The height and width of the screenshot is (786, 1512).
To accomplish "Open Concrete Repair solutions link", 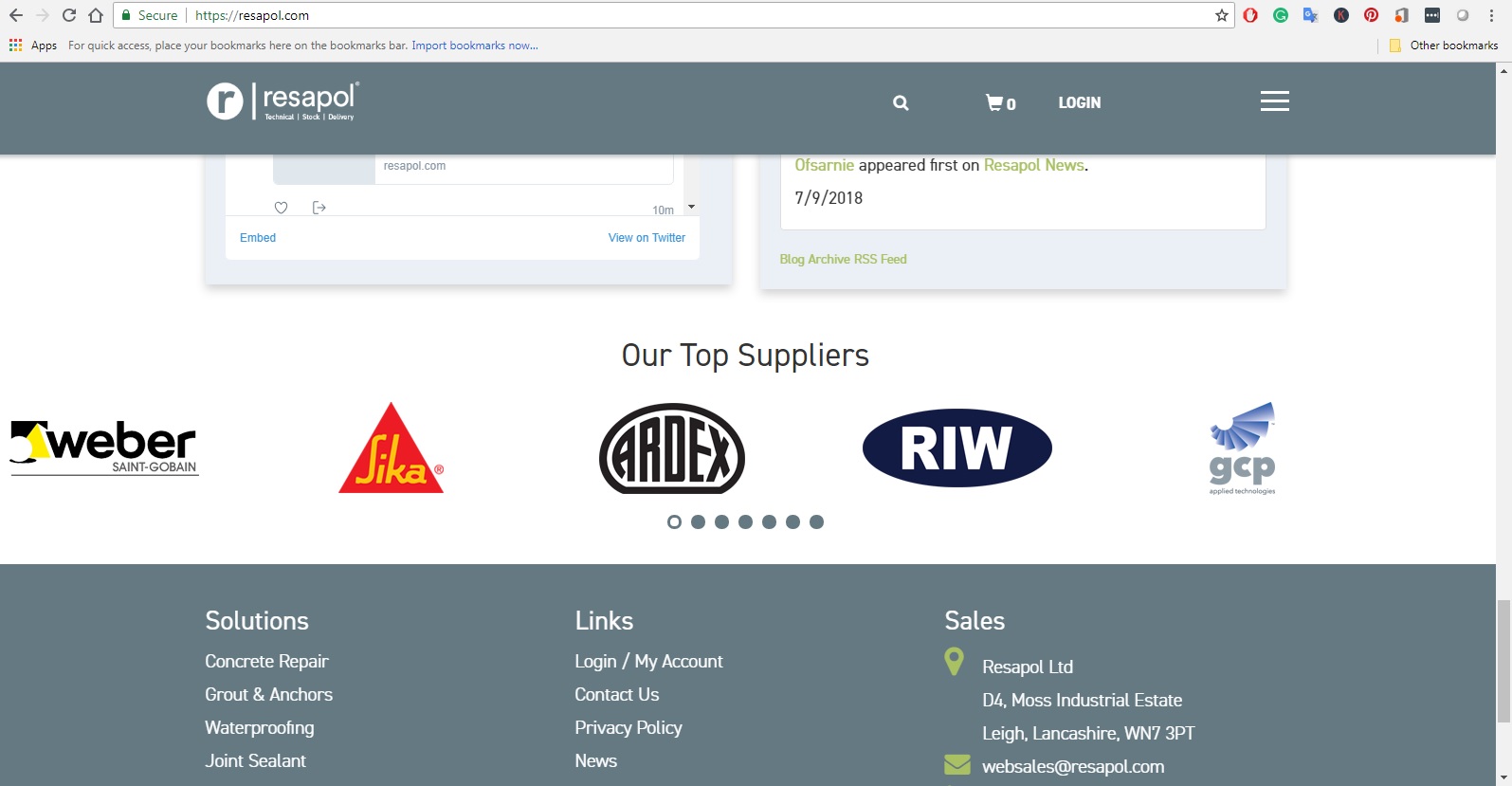I will coord(266,661).
